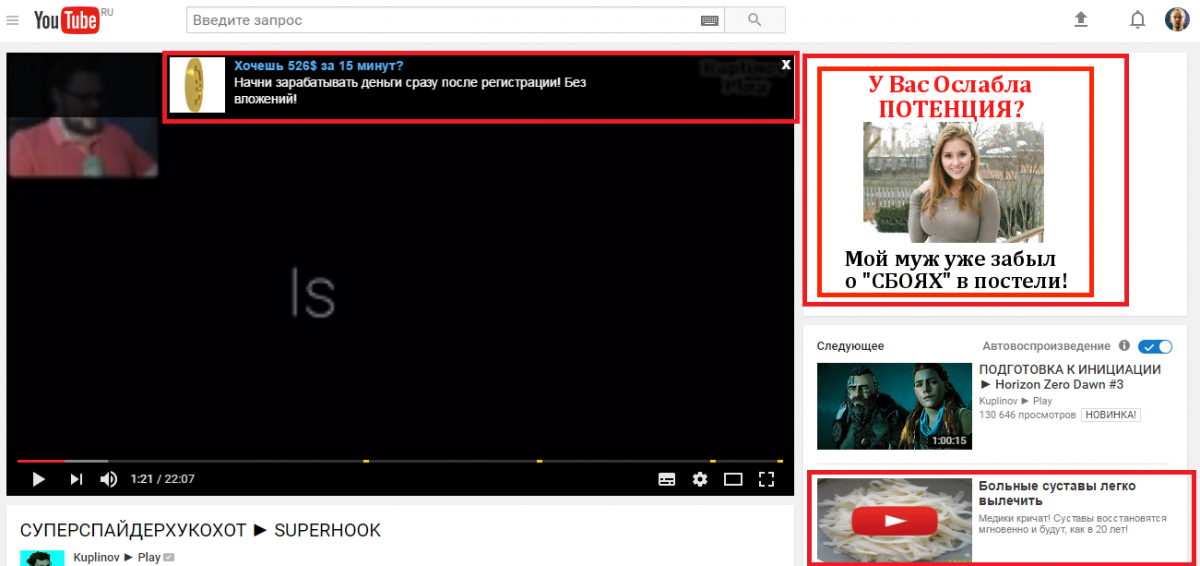Click the gold coin ad thumbnail

[197, 85]
